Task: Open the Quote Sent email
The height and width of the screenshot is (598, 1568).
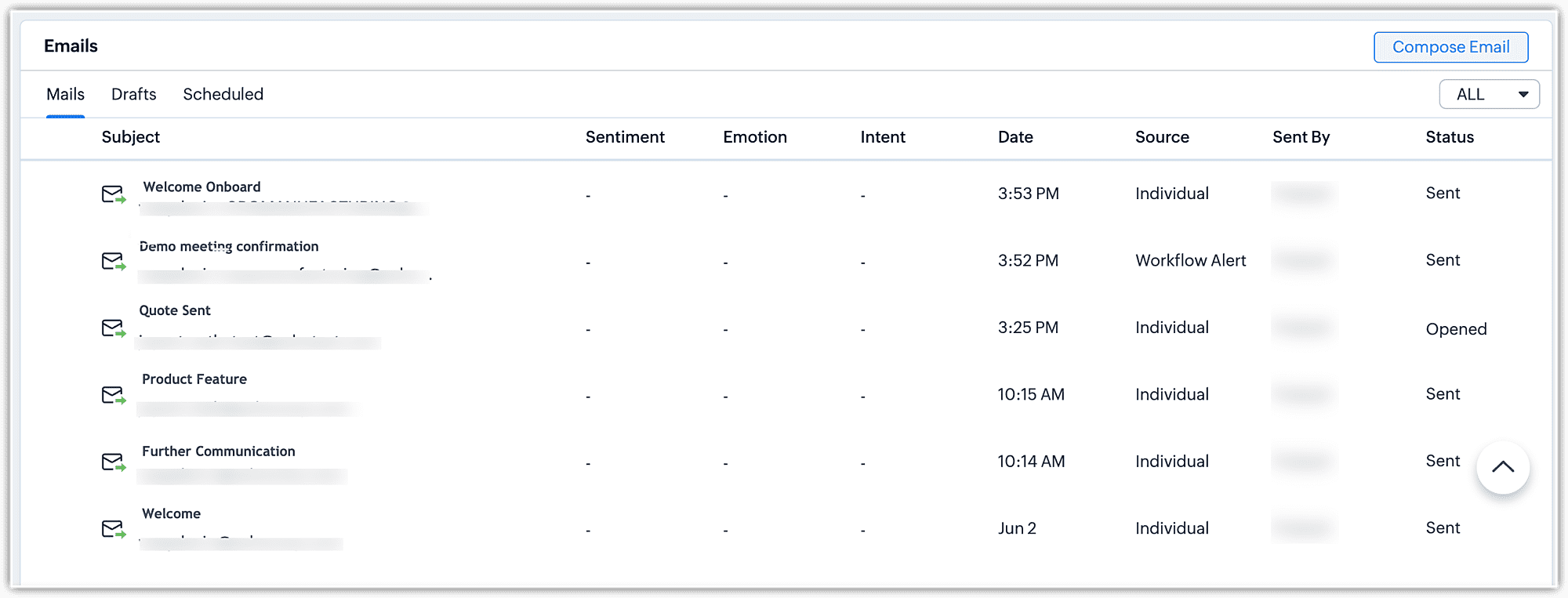Action: tap(175, 311)
